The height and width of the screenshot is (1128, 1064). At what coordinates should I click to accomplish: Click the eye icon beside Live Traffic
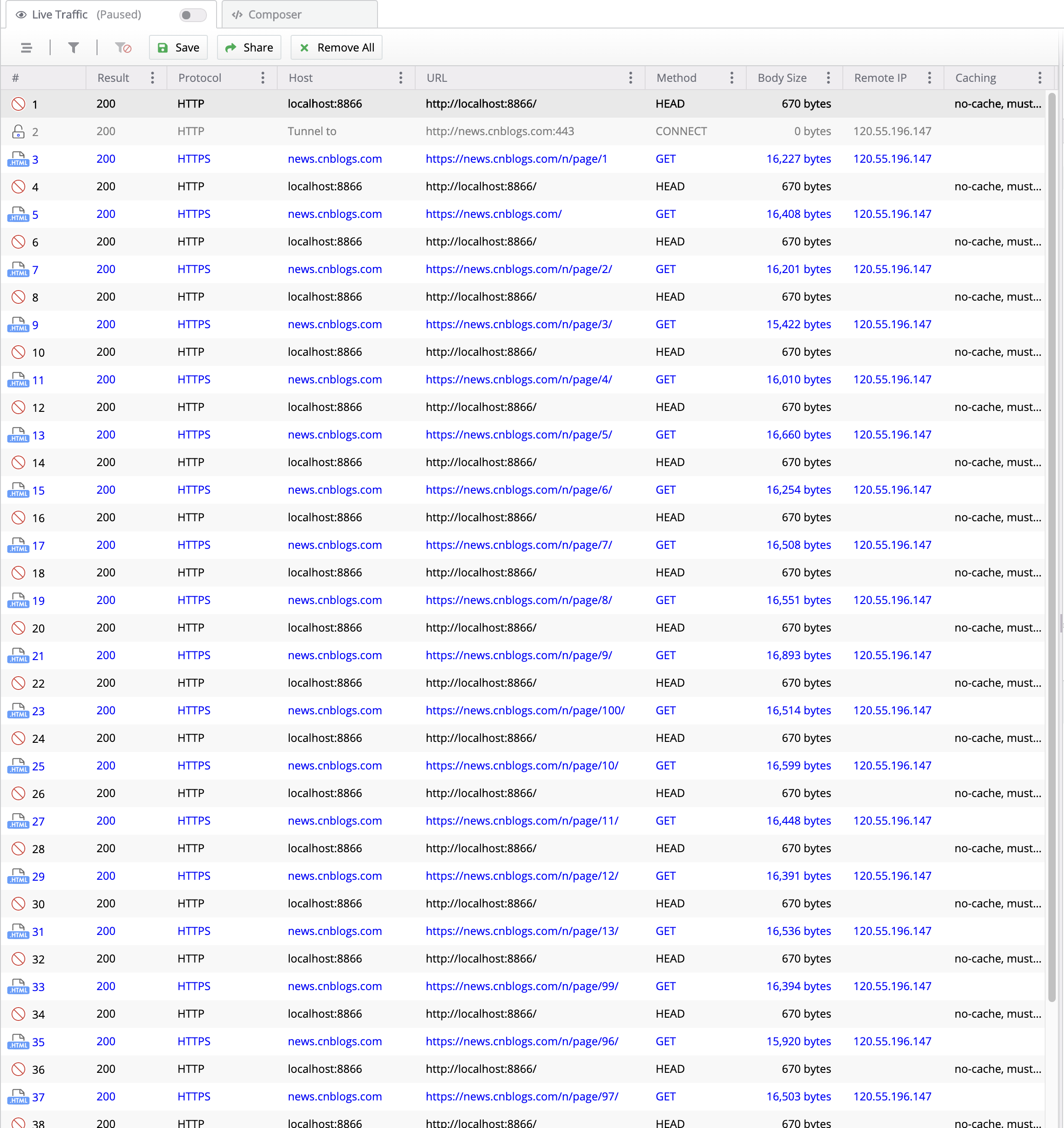pyautogui.click(x=20, y=14)
